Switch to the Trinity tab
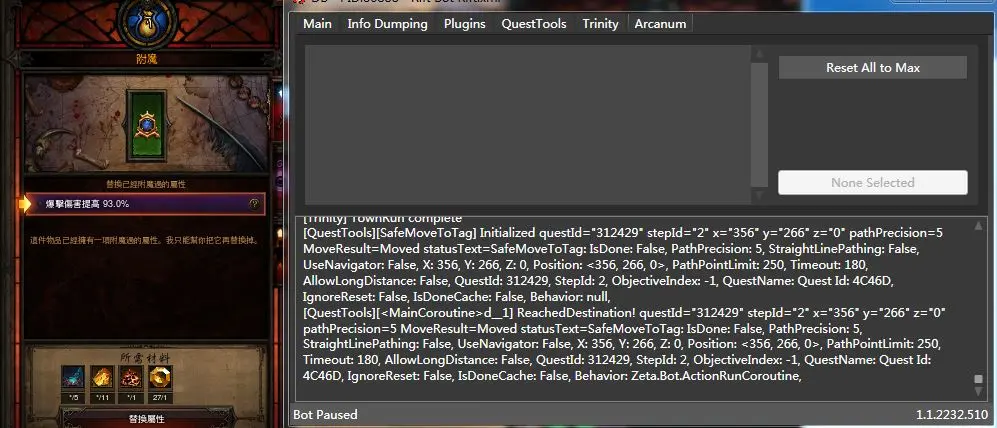The image size is (997, 428). click(x=600, y=24)
